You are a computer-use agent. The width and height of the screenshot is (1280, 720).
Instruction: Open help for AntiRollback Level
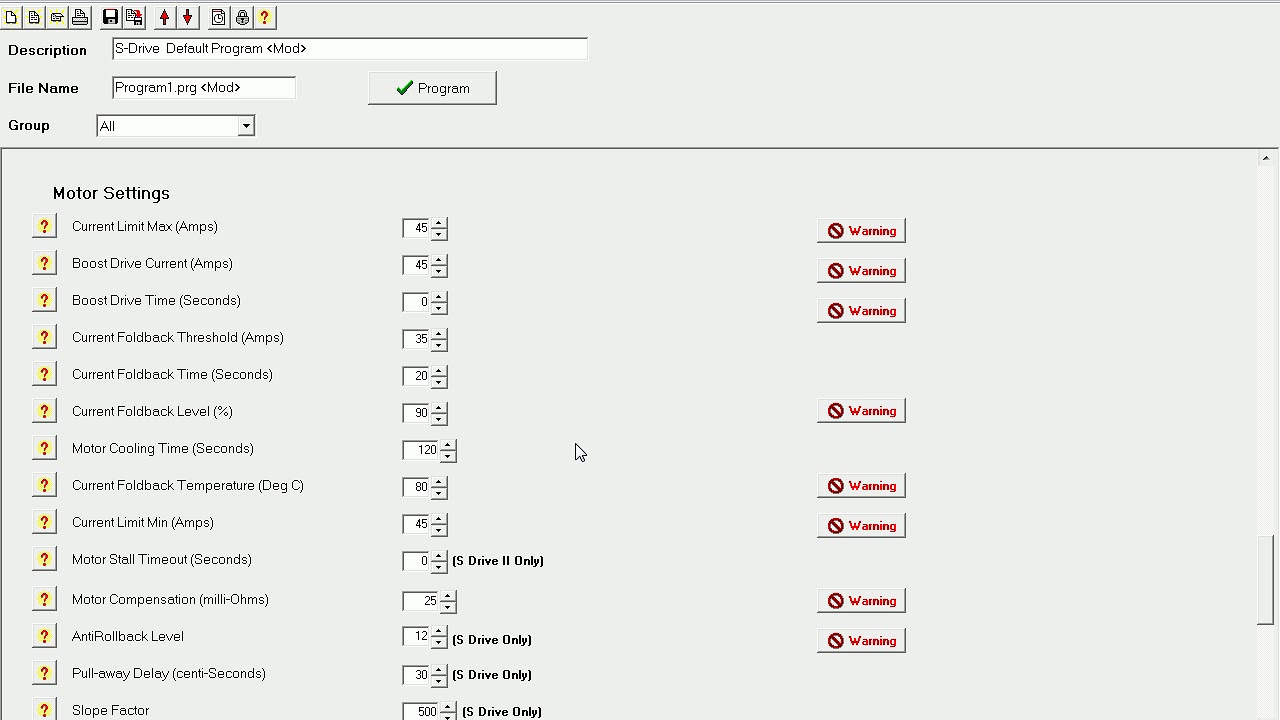tap(44, 637)
